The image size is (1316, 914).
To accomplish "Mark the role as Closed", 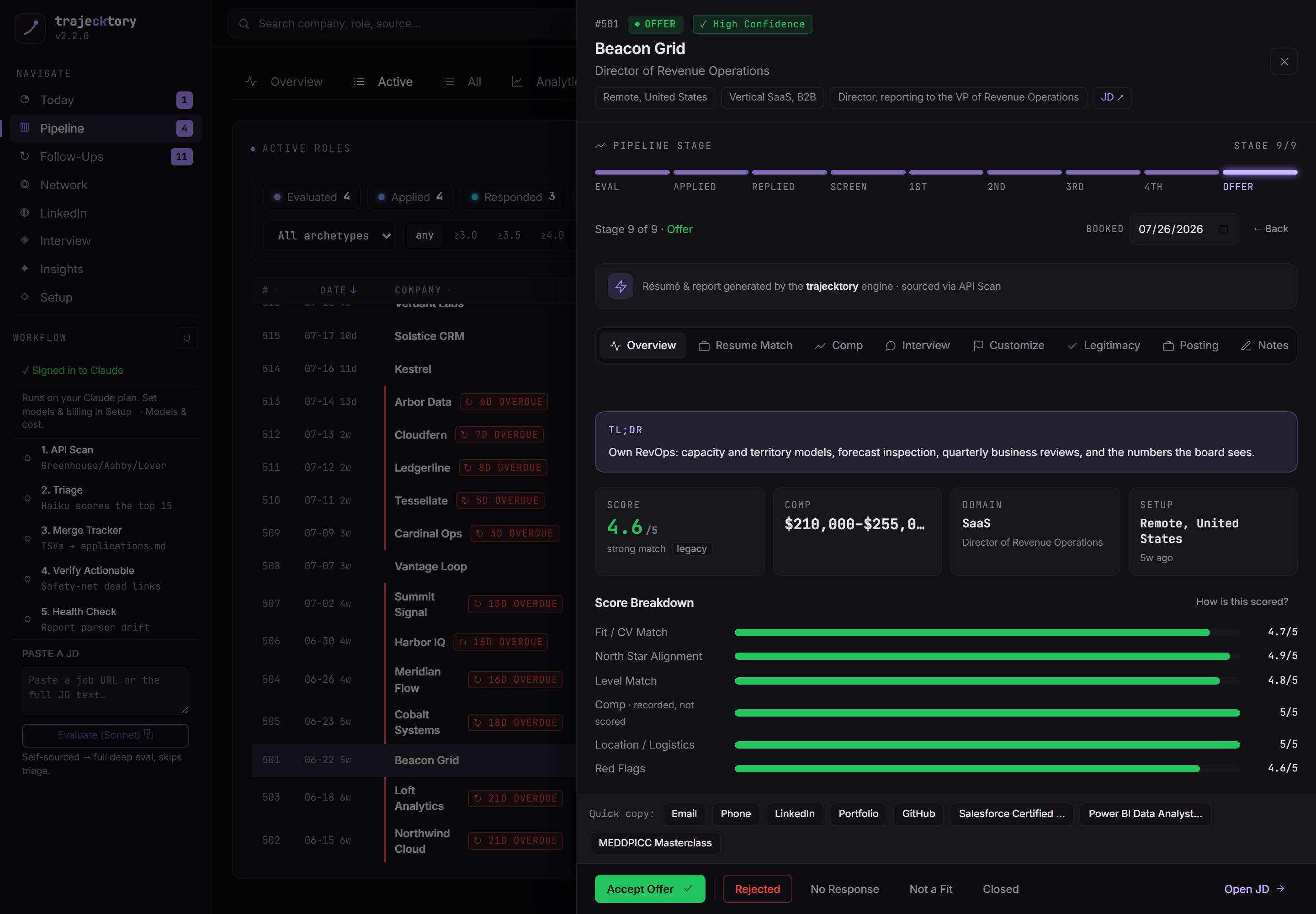I will pyautogui.click(x=1000, y=889).
